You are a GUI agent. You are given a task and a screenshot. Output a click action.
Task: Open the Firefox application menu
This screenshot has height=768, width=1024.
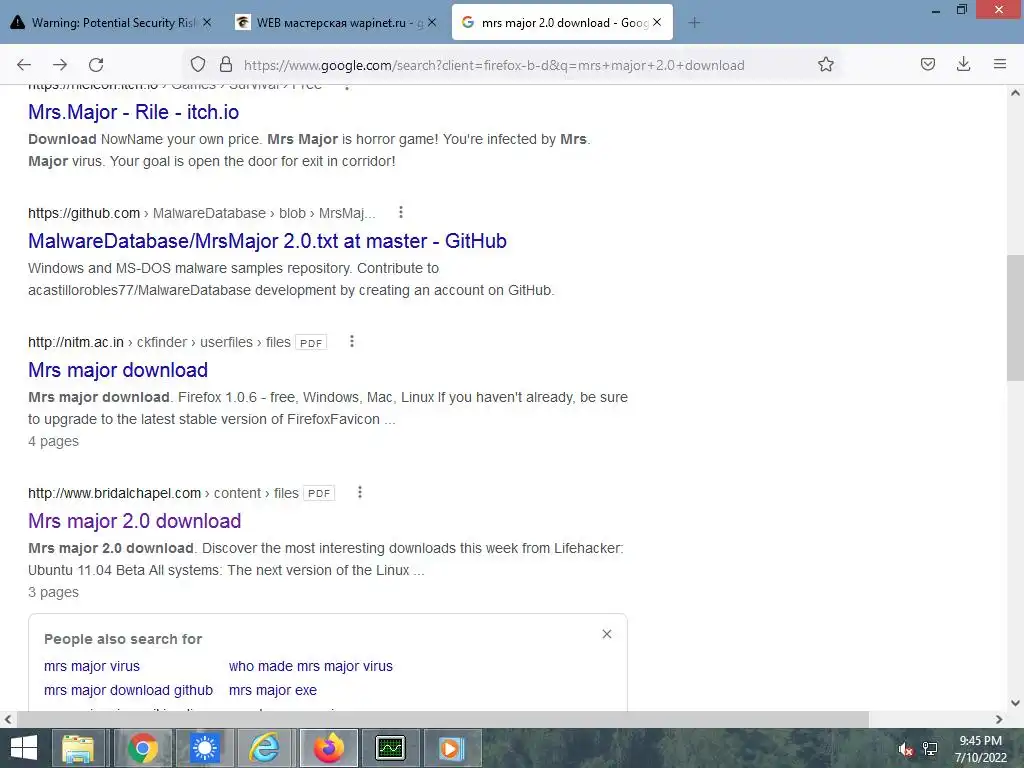(1000, 64)
